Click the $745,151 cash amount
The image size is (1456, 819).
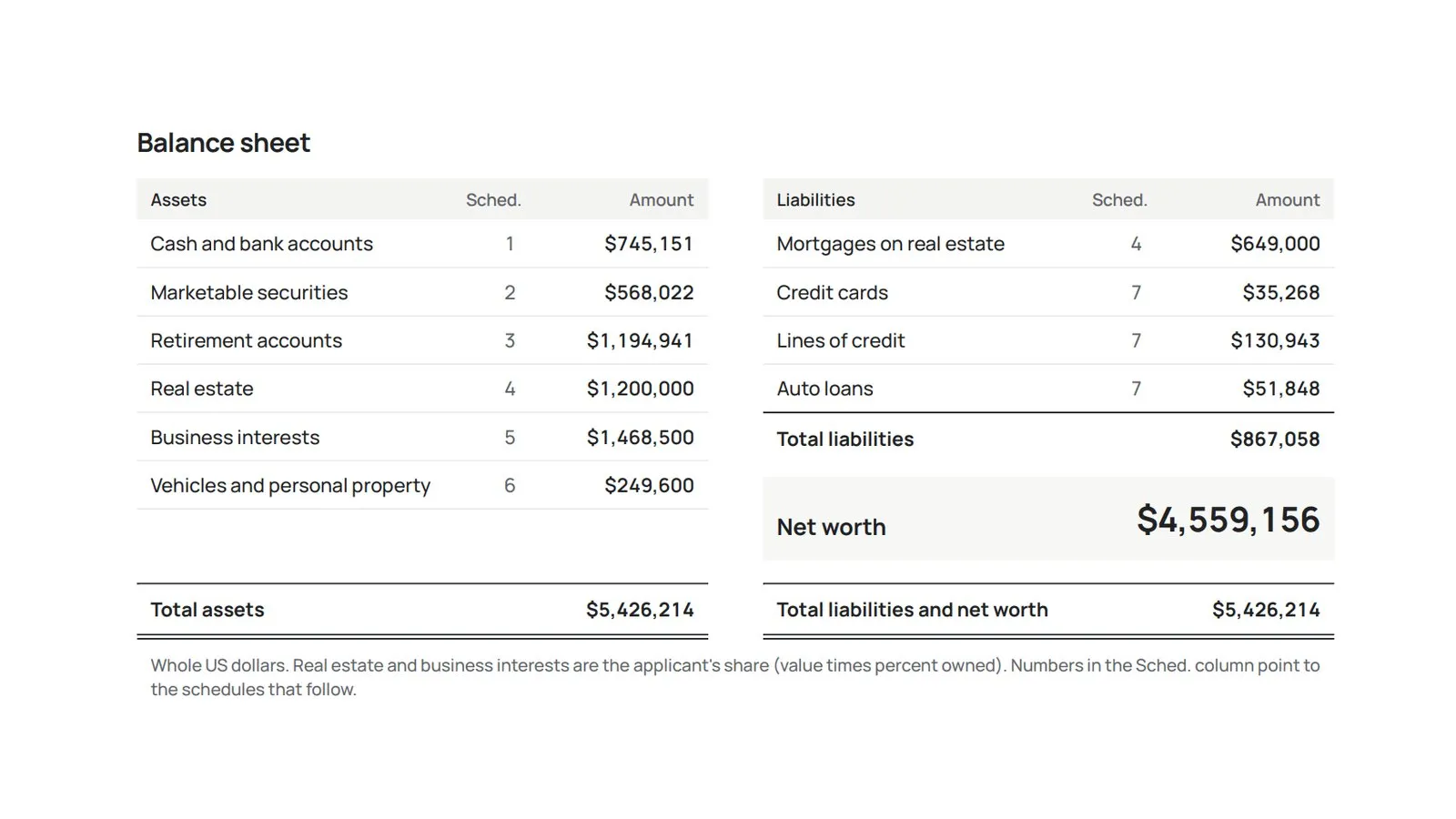pyautogui.click(x=649, y=244)
